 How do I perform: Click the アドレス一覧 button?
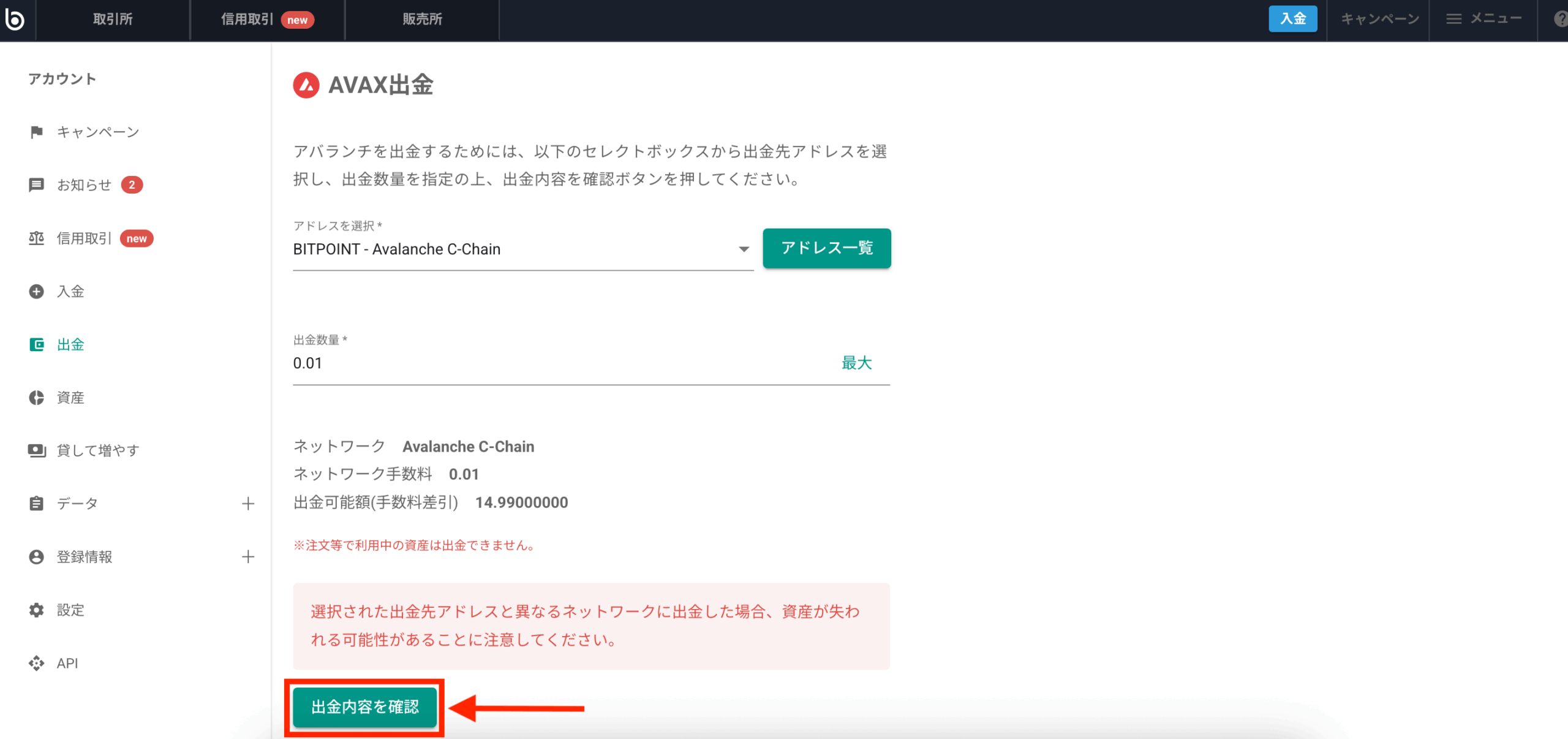pos(826,248)
